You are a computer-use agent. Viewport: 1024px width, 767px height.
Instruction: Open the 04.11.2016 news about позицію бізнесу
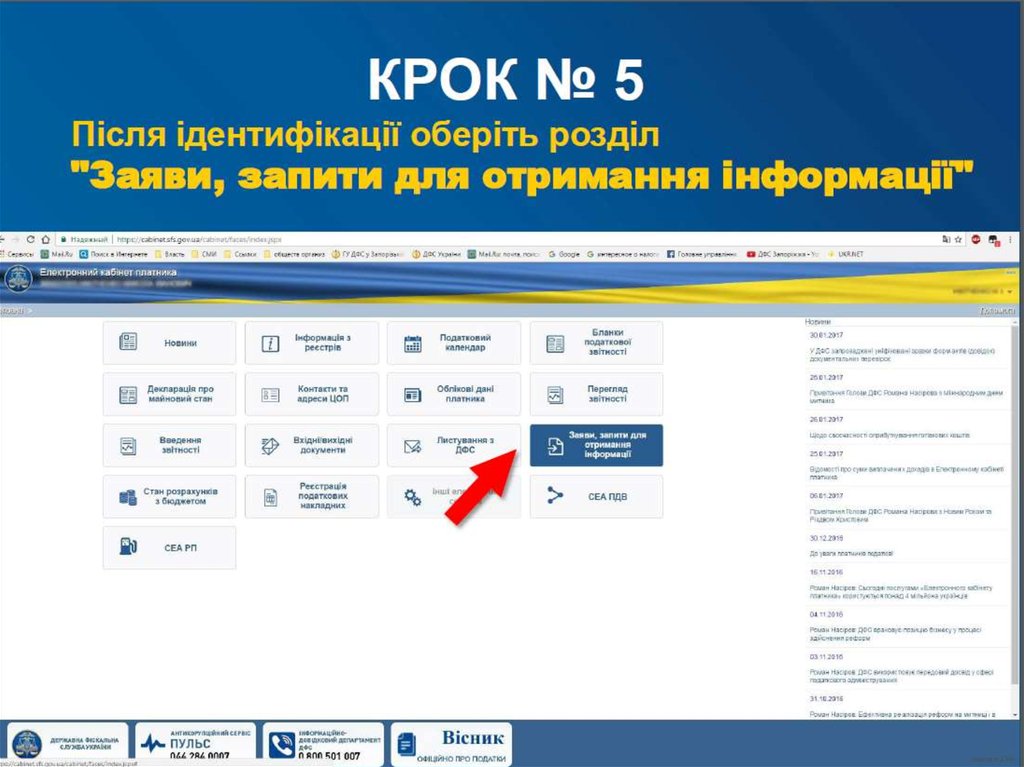click(x=895, y=634)
